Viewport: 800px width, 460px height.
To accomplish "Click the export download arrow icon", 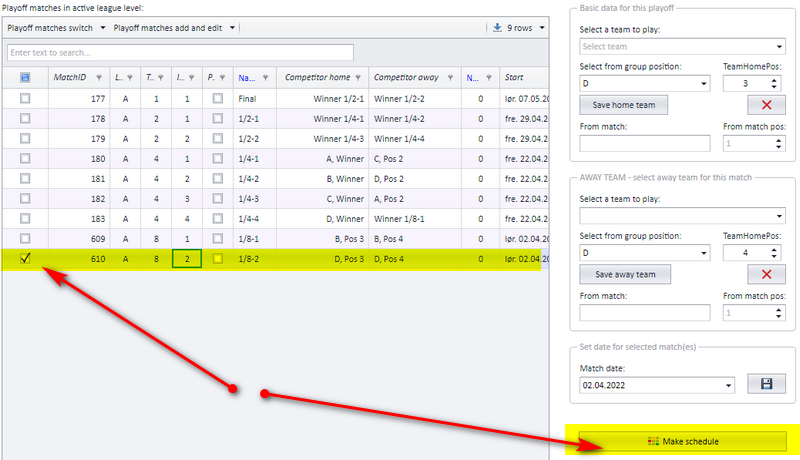I will click(497, 28).
